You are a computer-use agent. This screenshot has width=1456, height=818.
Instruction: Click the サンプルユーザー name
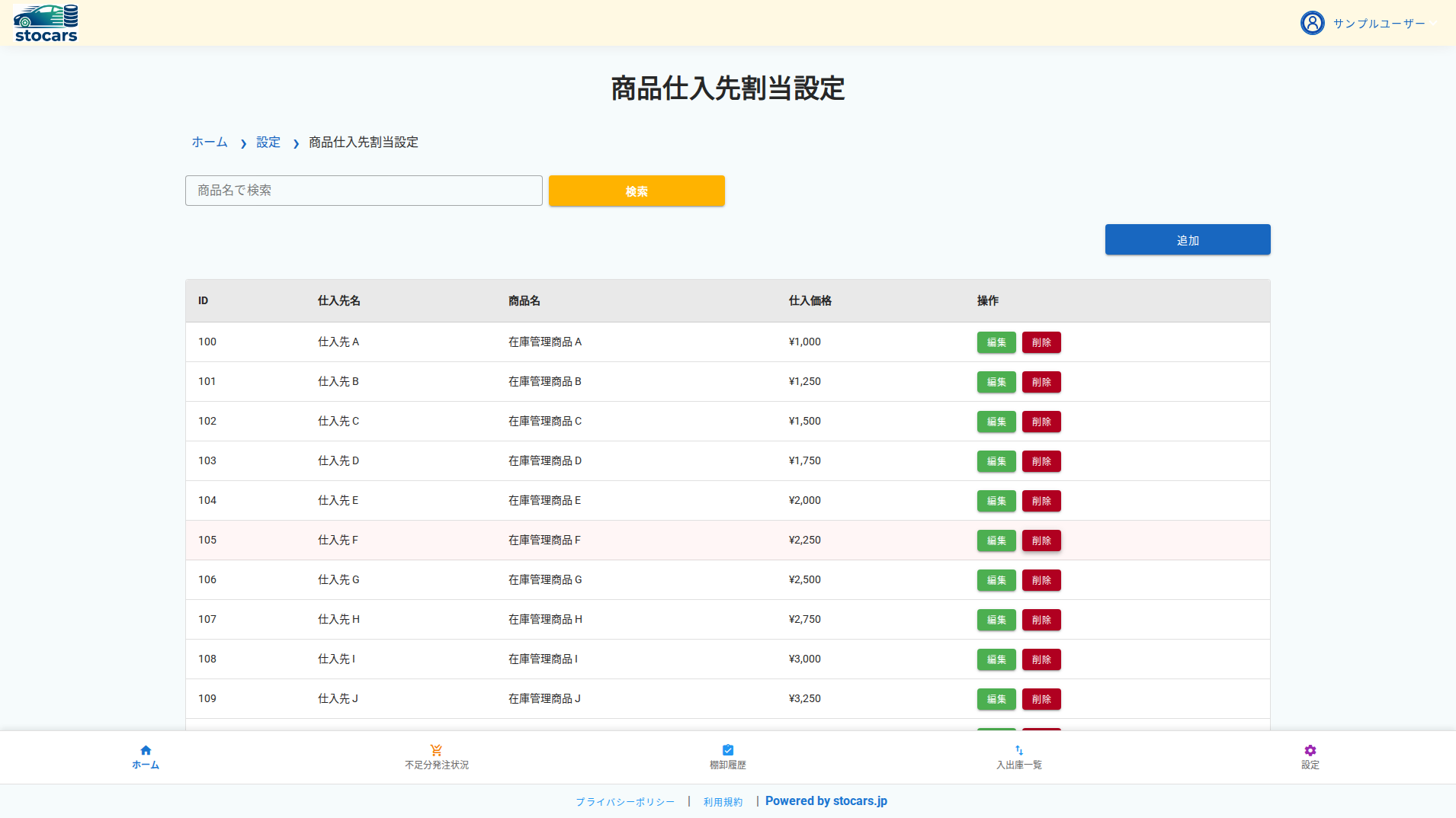(1379, 24)
